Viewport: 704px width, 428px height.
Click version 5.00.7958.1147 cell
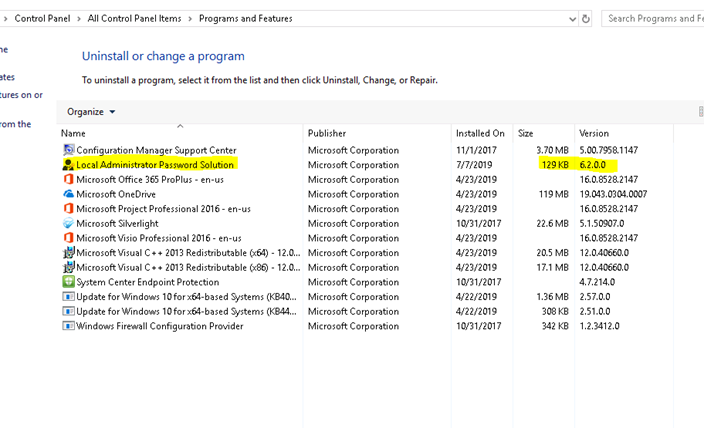coord(608,150)
